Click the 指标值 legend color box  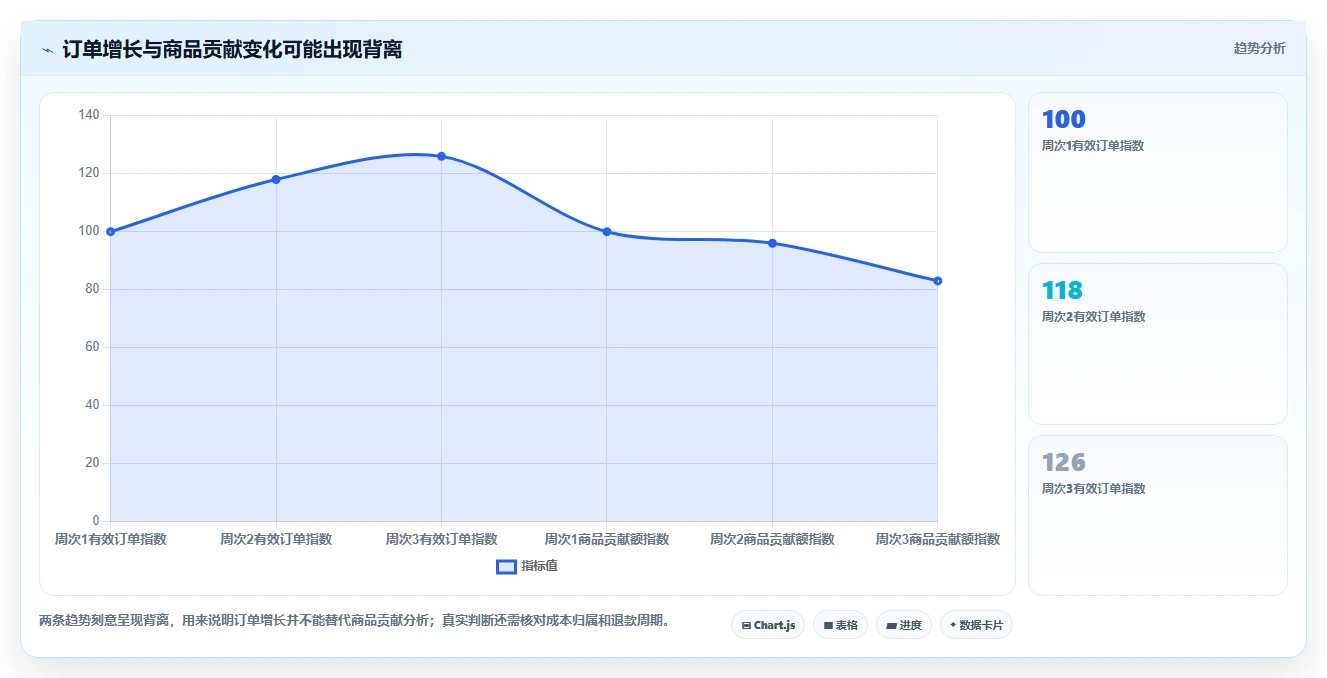coord(507,566)
